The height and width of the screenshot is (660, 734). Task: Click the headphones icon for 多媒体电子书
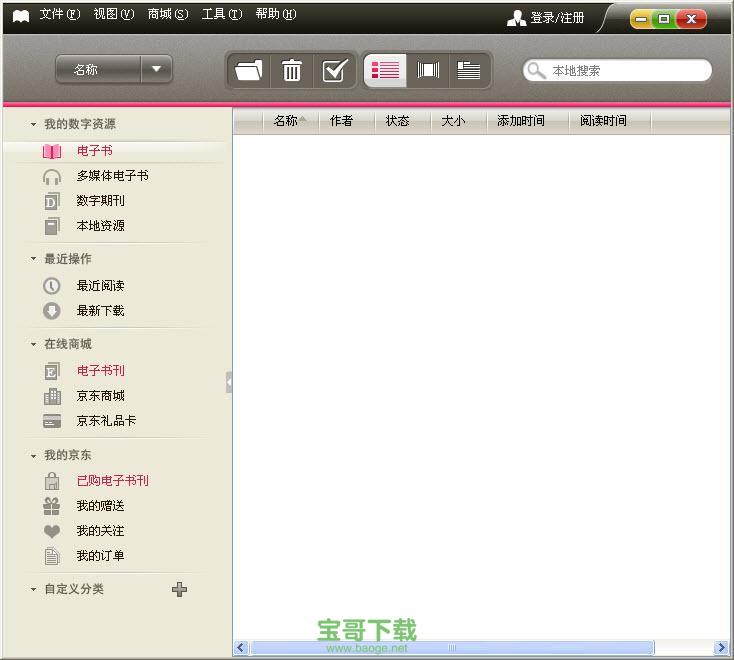point(52,177)
